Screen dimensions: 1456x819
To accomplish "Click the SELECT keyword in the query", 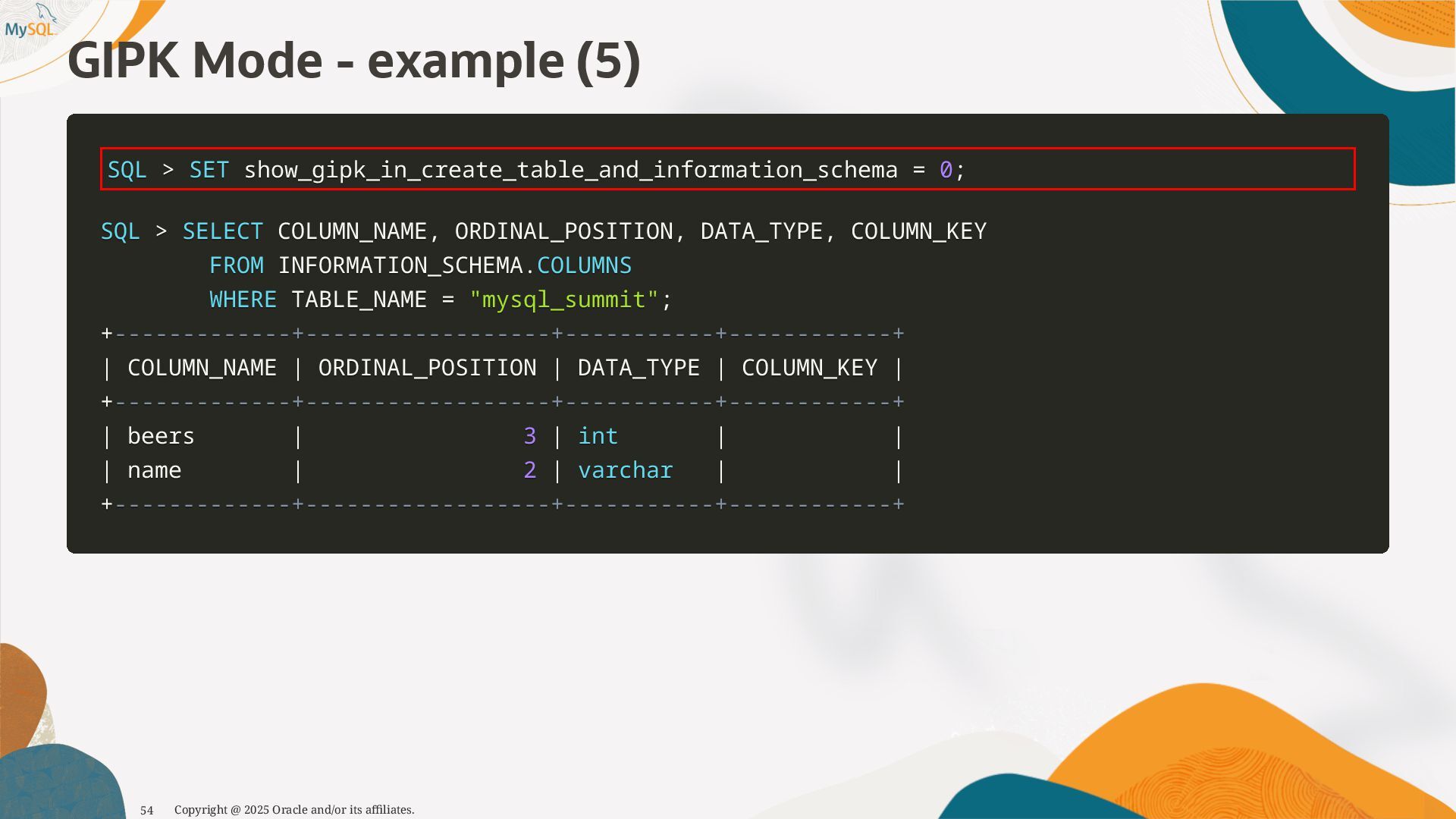I will click(x=222, y=231).
